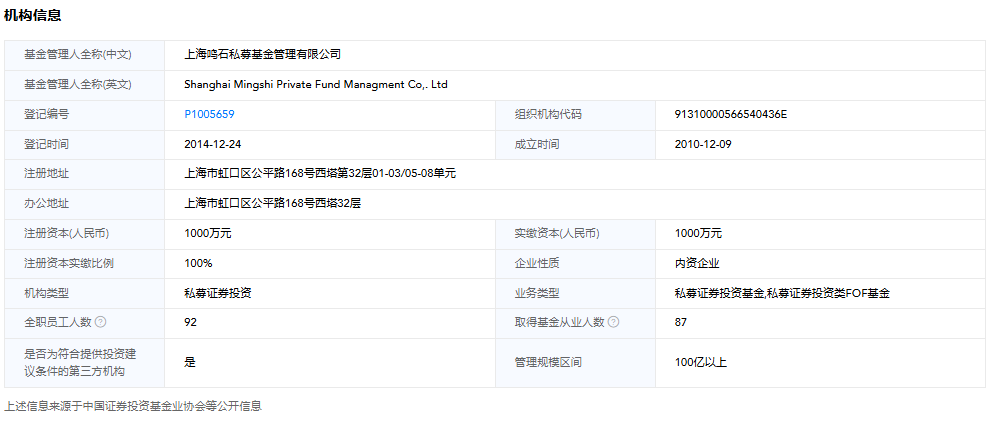Image resolution: width=997 pixels, height=423 pixels.
Task: Click office address value 西塔32层
Action: pyautogui.click(x=272, y=203)
